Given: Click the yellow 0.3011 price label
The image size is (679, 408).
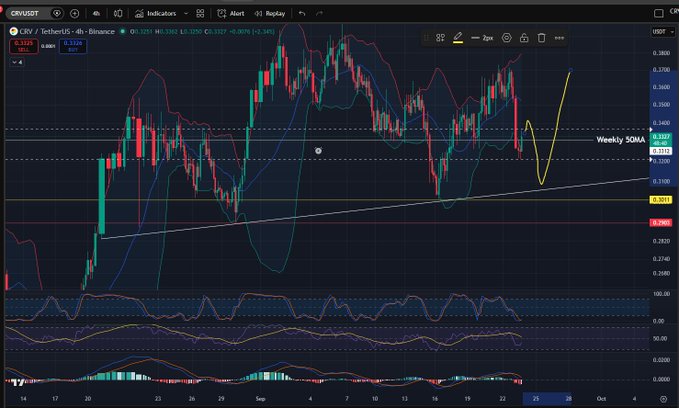Looking at the screenshot, I should (660, 200).
